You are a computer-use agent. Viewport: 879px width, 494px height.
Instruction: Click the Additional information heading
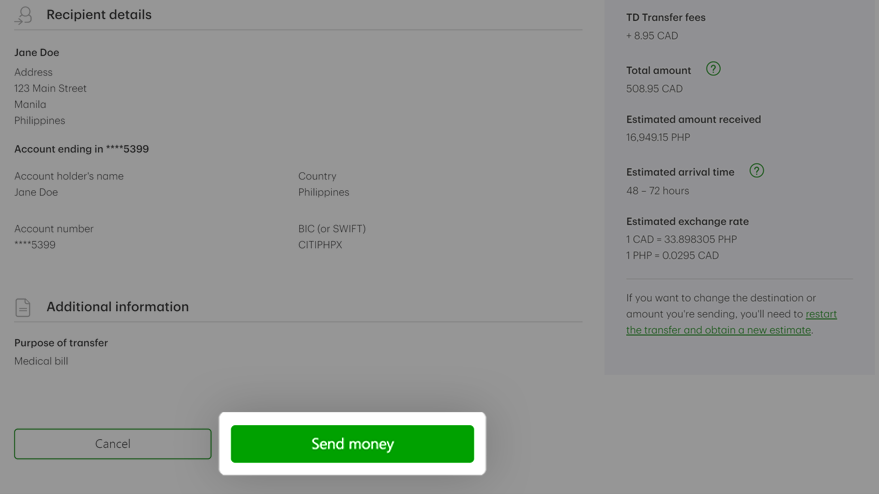(118, 307)
